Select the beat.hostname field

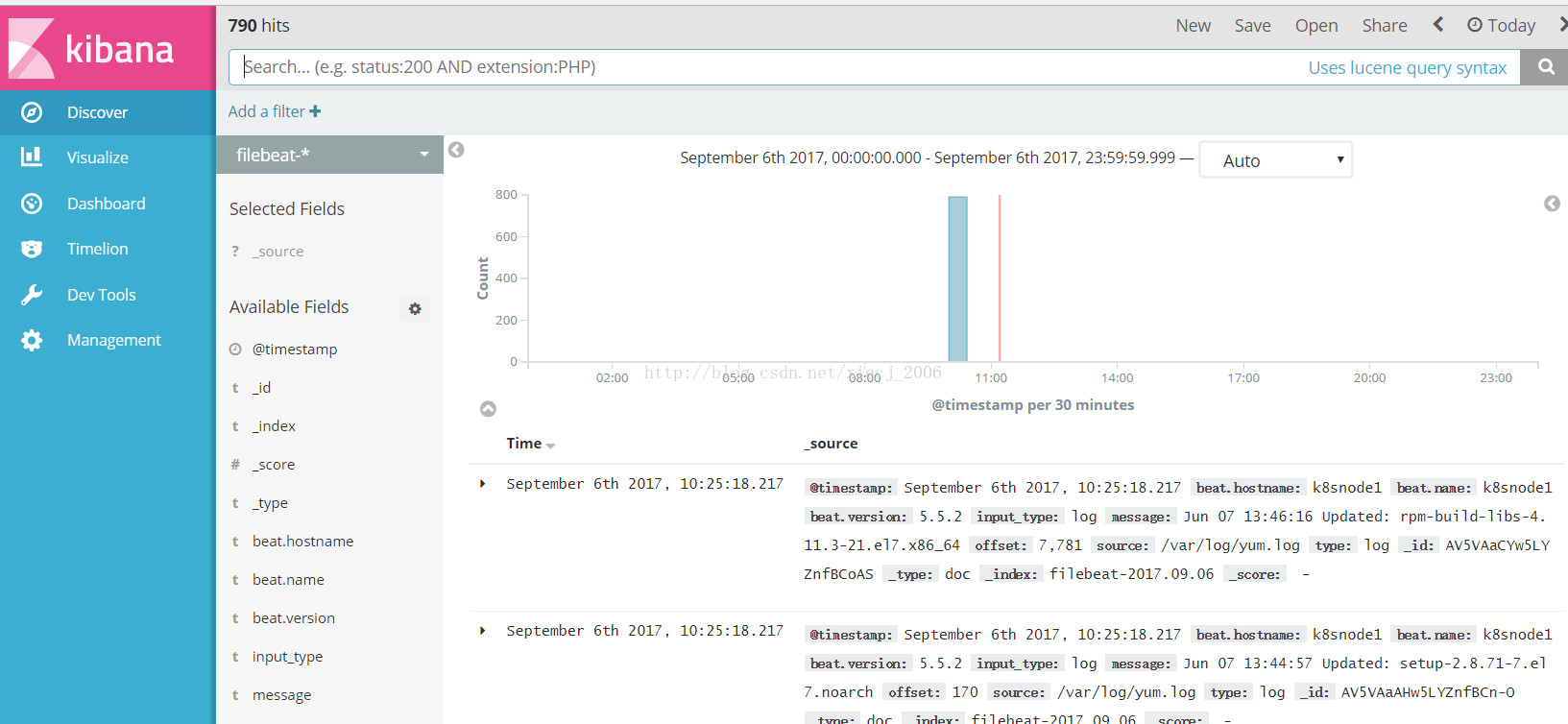click(x=302, y=542)
